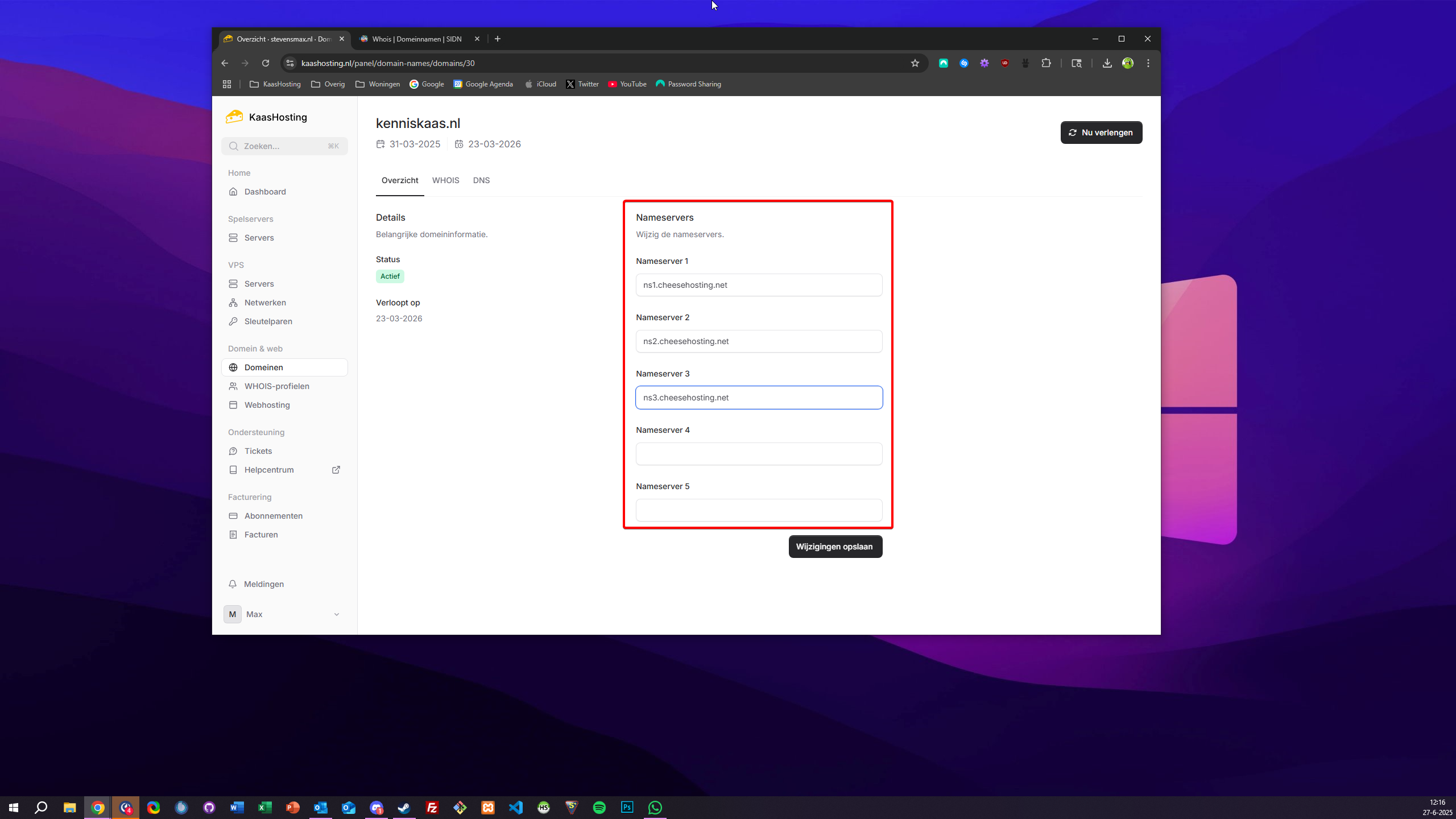1456x819 pixels.
Task: Open Helpcentrum external link icon
Action: point(336,470)
